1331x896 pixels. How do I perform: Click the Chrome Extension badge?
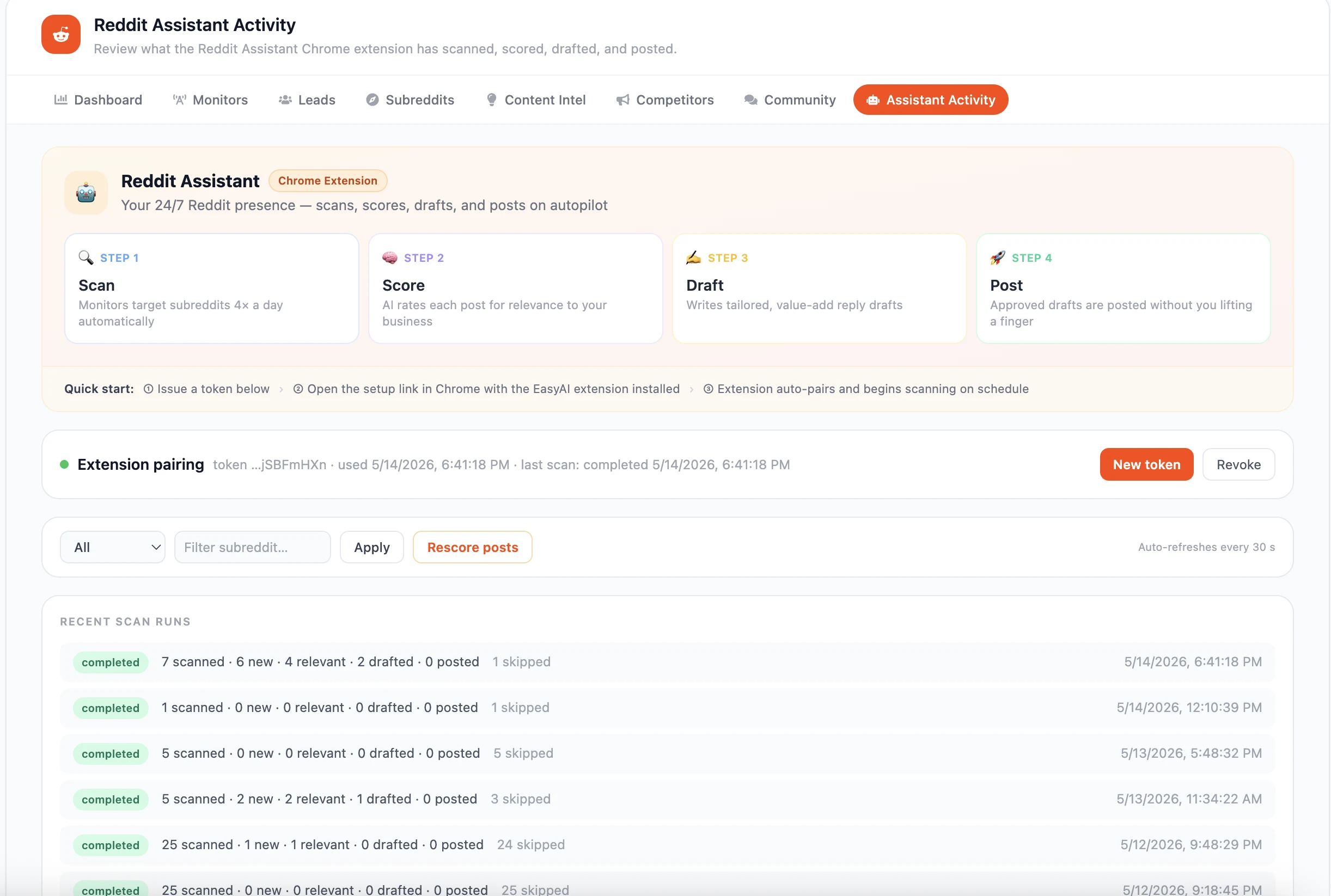coord(328,181)
